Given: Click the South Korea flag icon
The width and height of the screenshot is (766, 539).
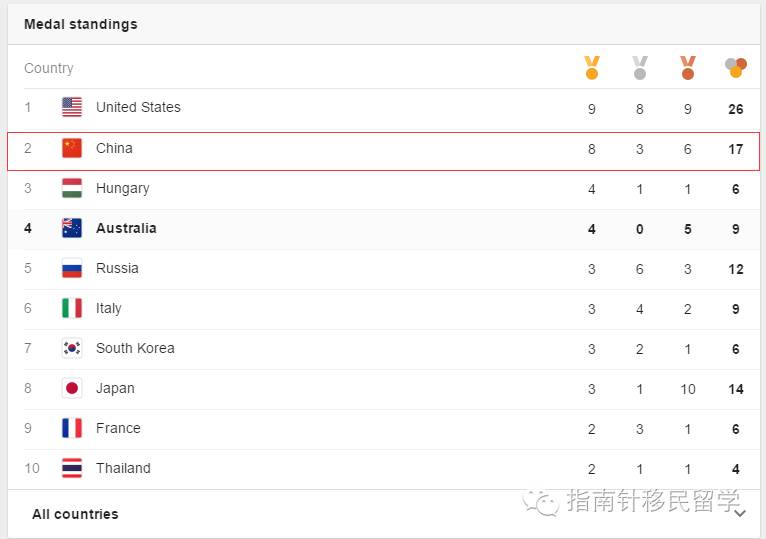Looking at the screenshot, I should pos(72,348).
